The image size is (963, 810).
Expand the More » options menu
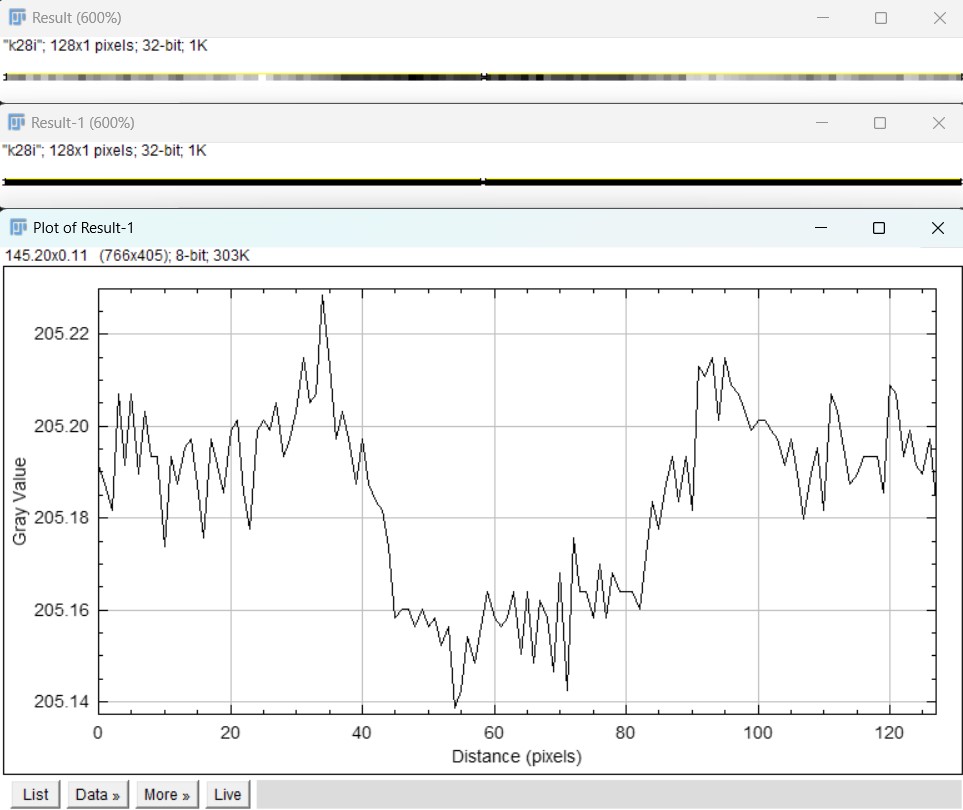167,794
